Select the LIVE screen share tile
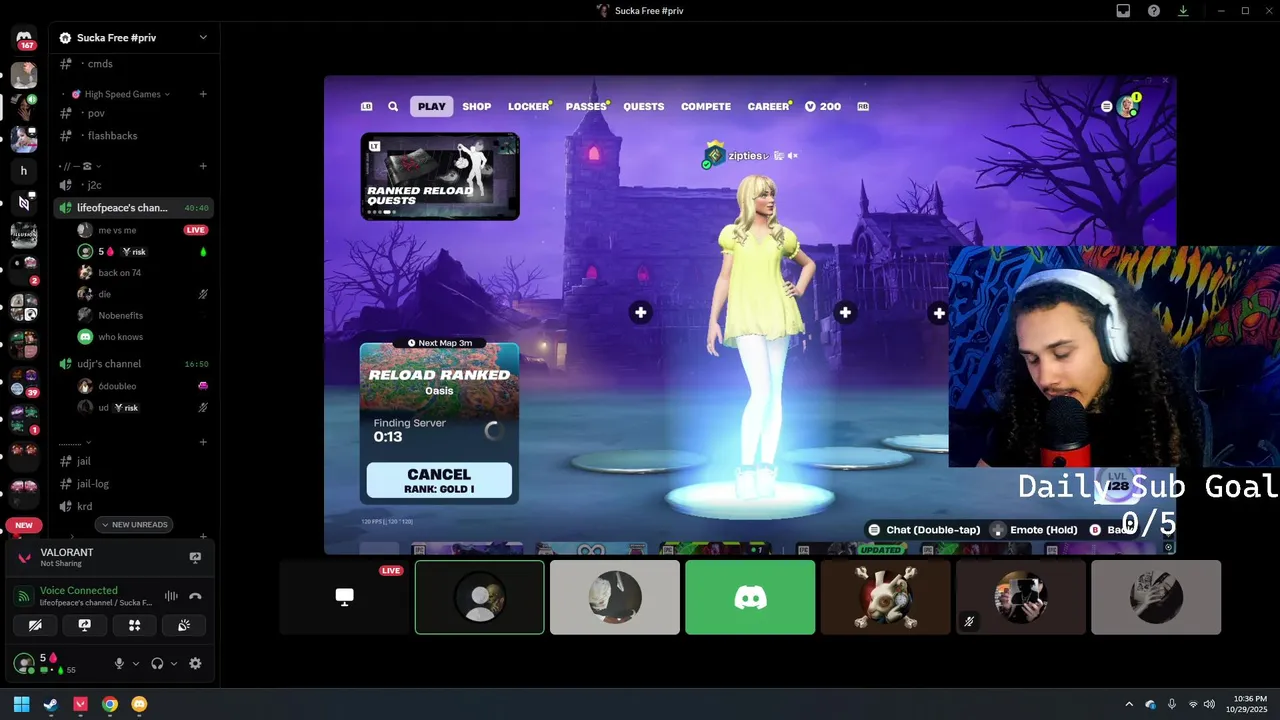The height and width of the screenshot is (720, 1280). pyautogui.click(x=345, y=597)
